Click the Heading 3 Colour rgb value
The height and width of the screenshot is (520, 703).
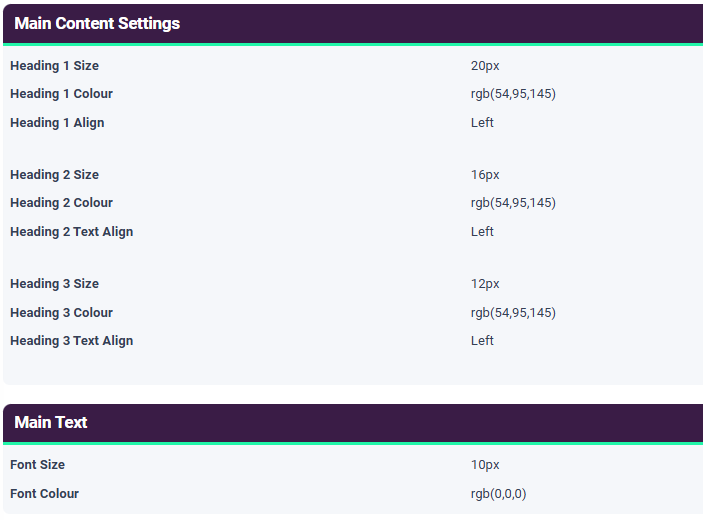tap(513, 313)
